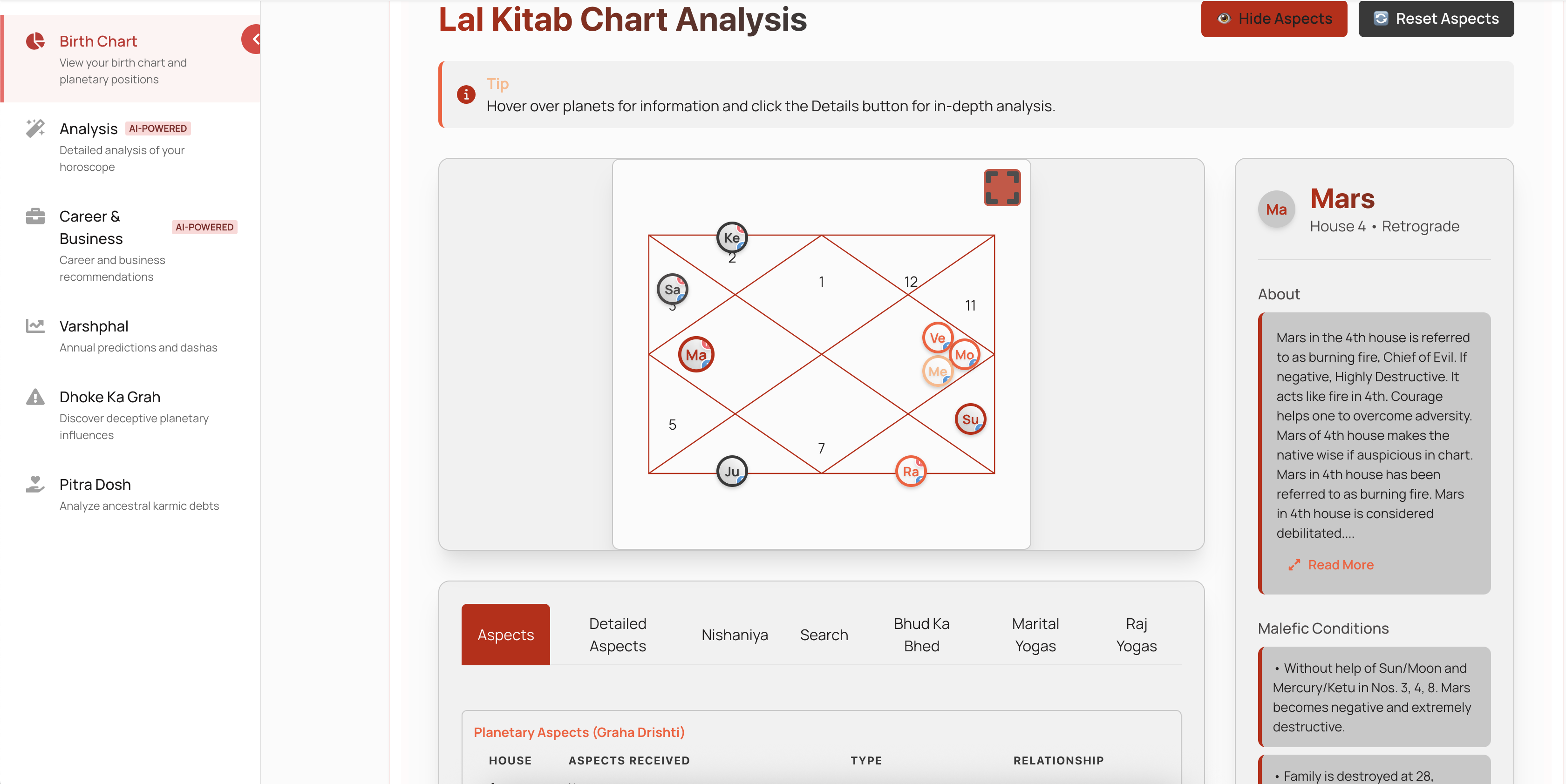Select the Saturn planet circle

click(x=672, y=289)
